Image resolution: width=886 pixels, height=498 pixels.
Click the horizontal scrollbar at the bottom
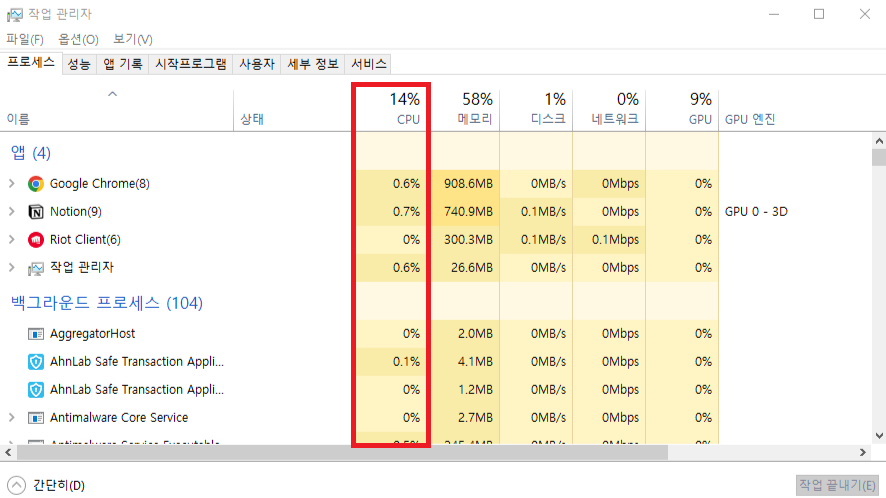pos(340,452)
